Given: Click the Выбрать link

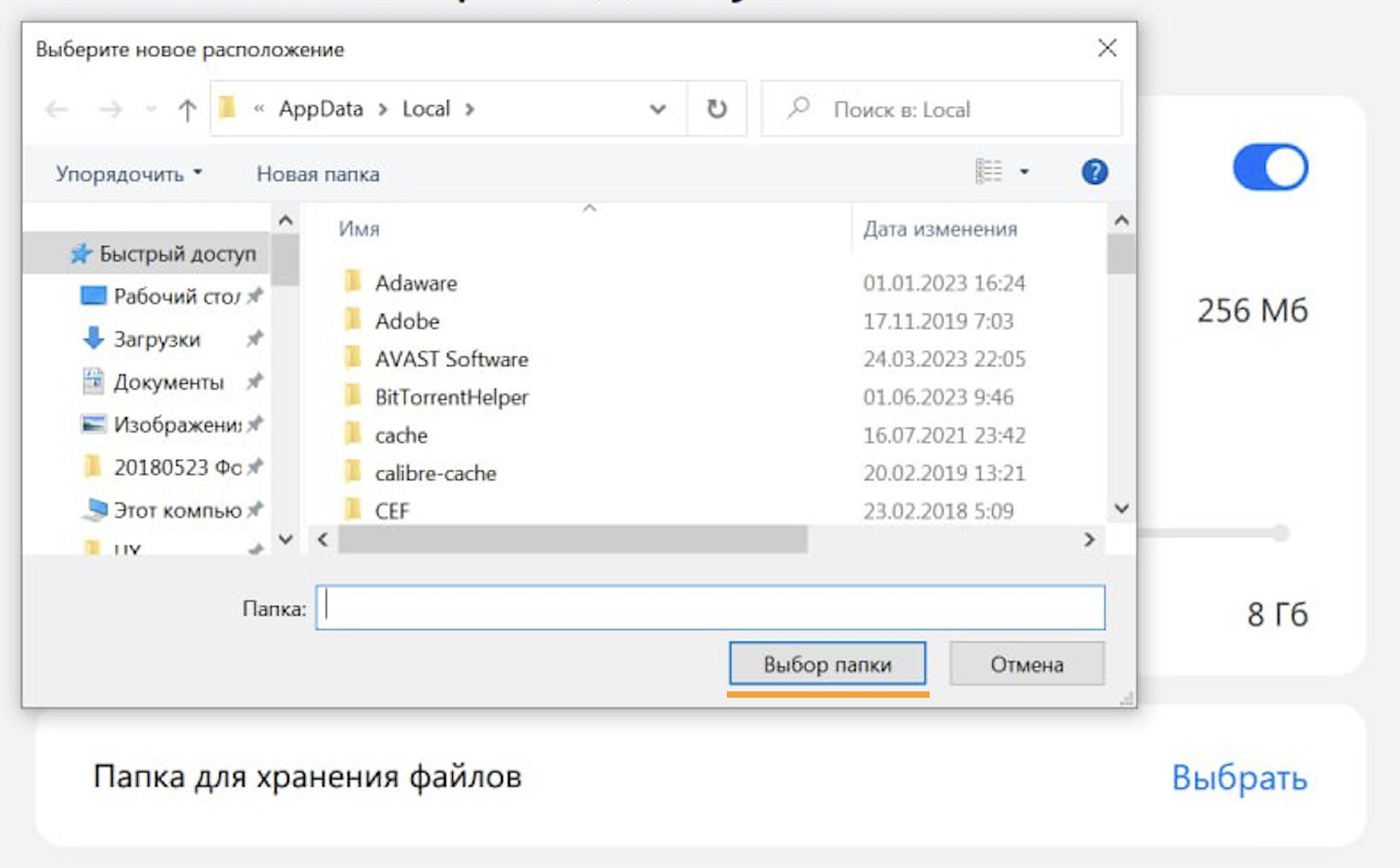Looking at the screenshot, I should click(1238, 778).
